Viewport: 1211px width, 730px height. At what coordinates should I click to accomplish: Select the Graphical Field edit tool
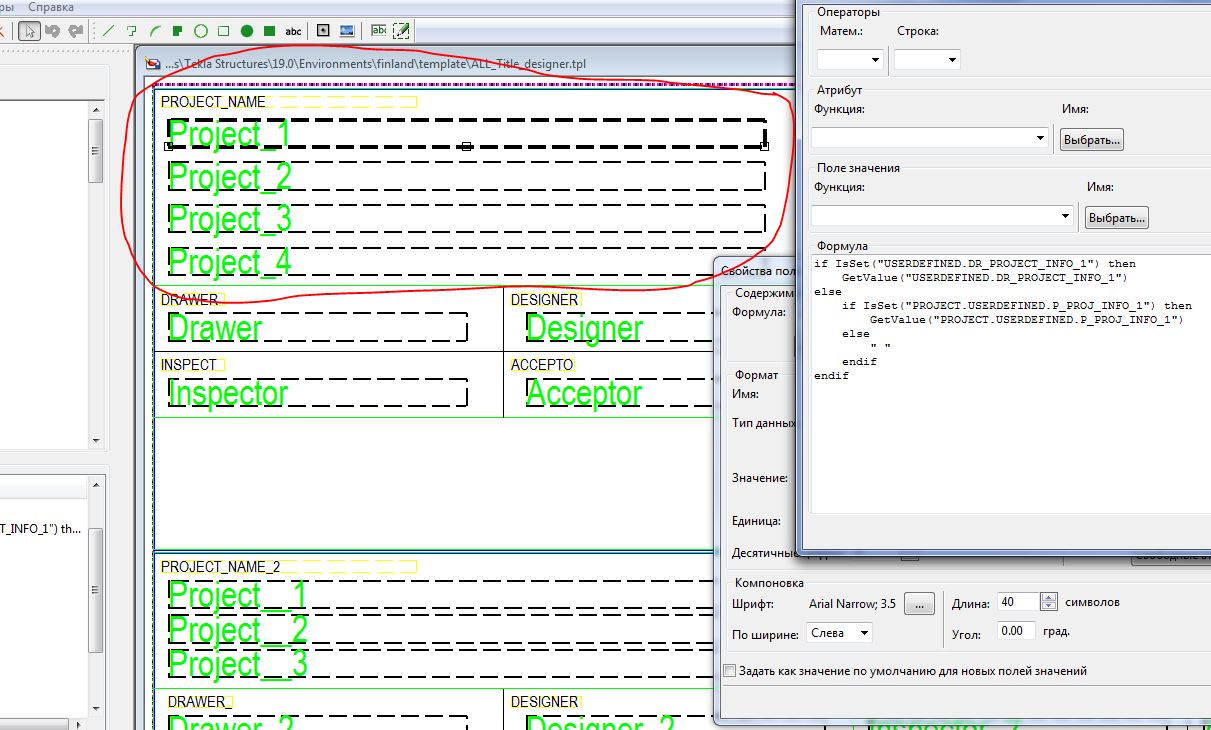(401, 31)
